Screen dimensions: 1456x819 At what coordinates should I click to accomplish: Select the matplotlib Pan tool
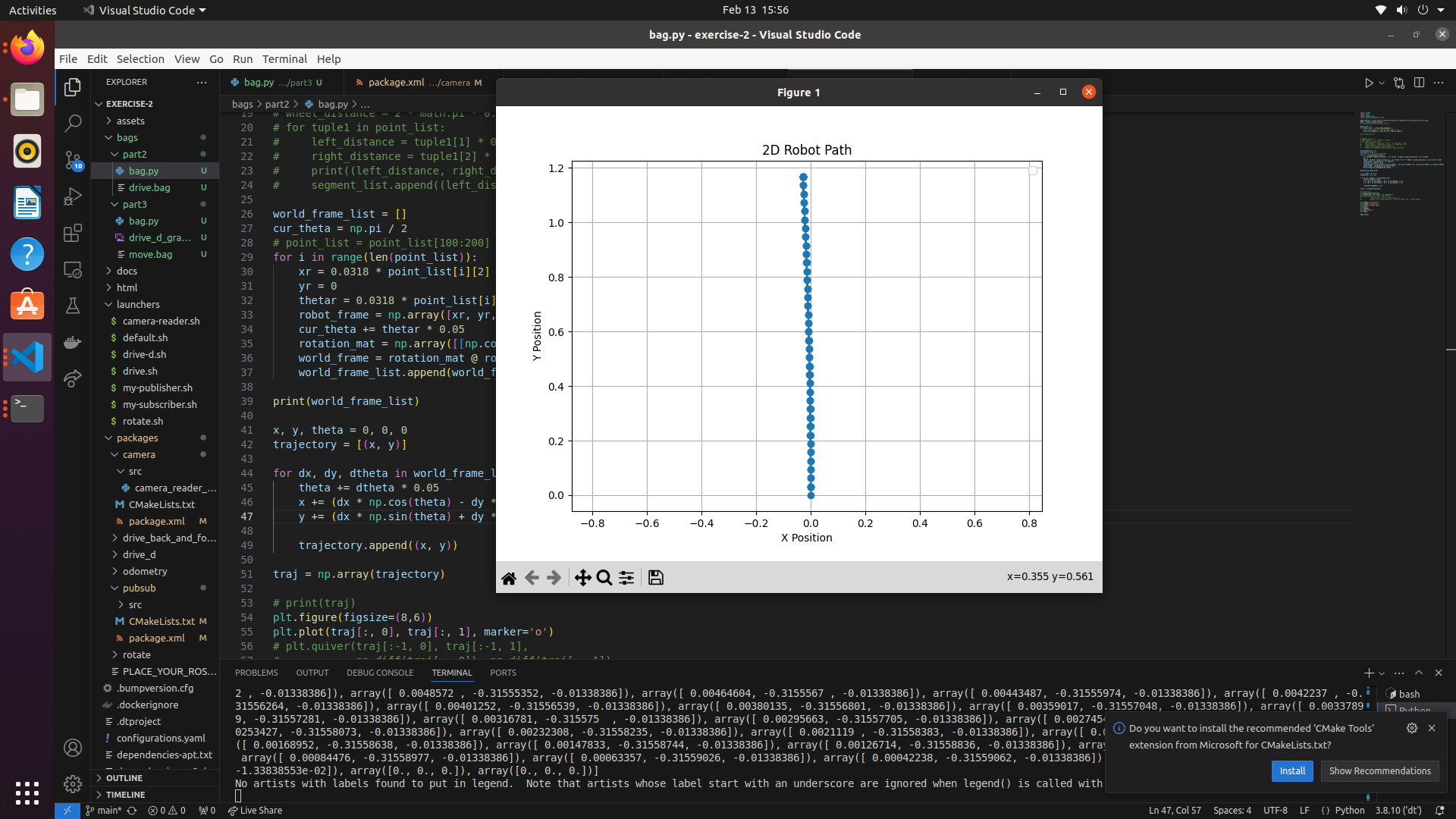click(x=582, y=578)
